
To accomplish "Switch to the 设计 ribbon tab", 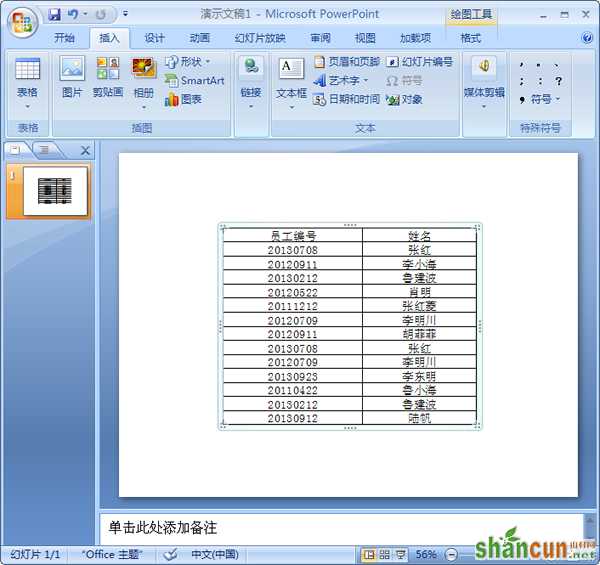I will coord(154,38).
